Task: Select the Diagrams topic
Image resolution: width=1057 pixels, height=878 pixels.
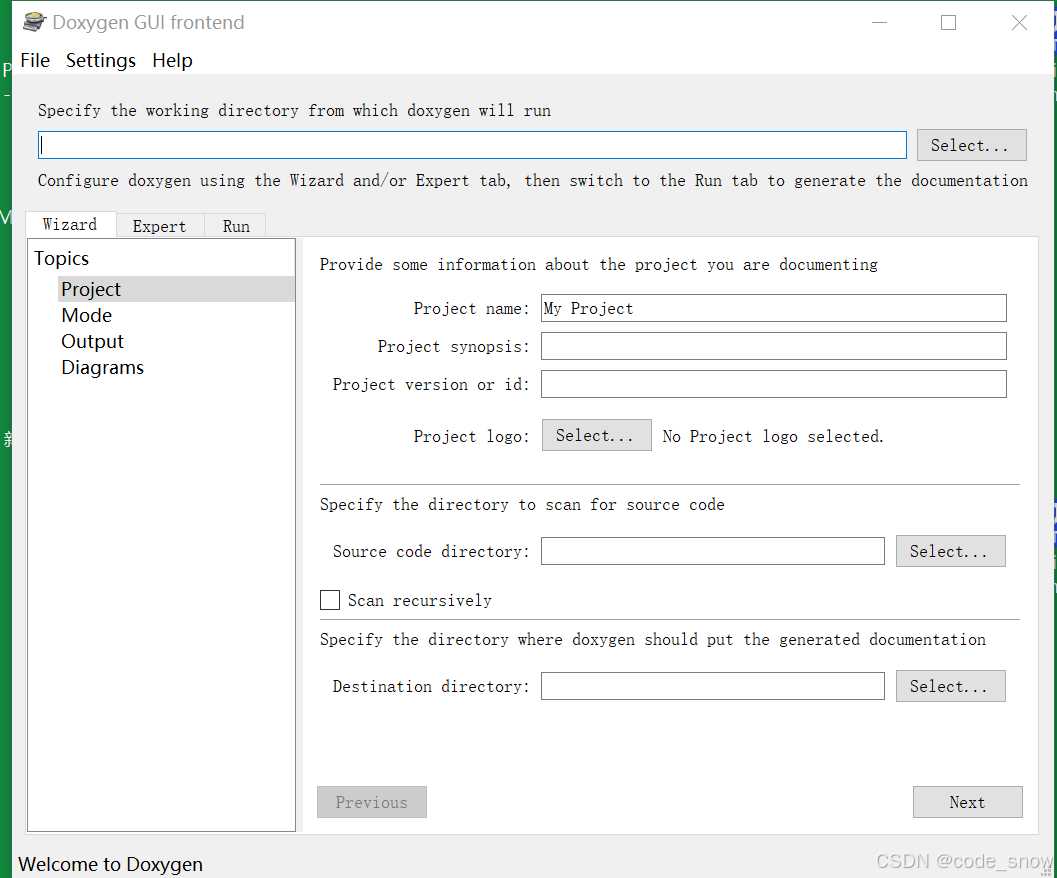Action: [x=102, y=368]
